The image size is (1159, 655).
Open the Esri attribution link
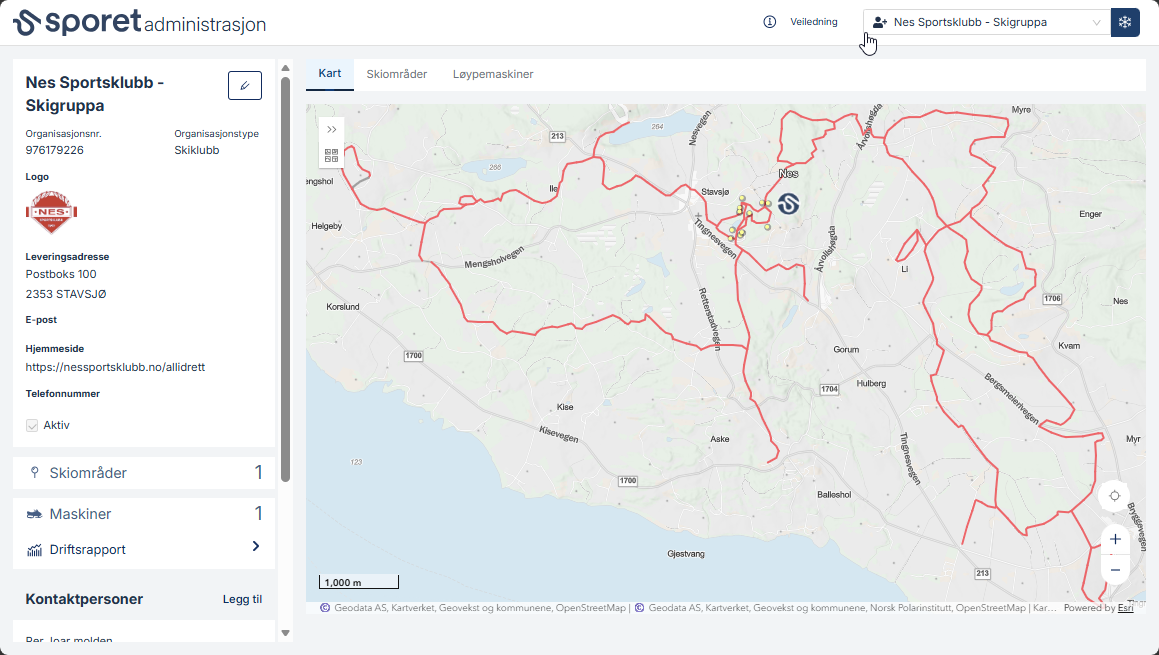1125,608
